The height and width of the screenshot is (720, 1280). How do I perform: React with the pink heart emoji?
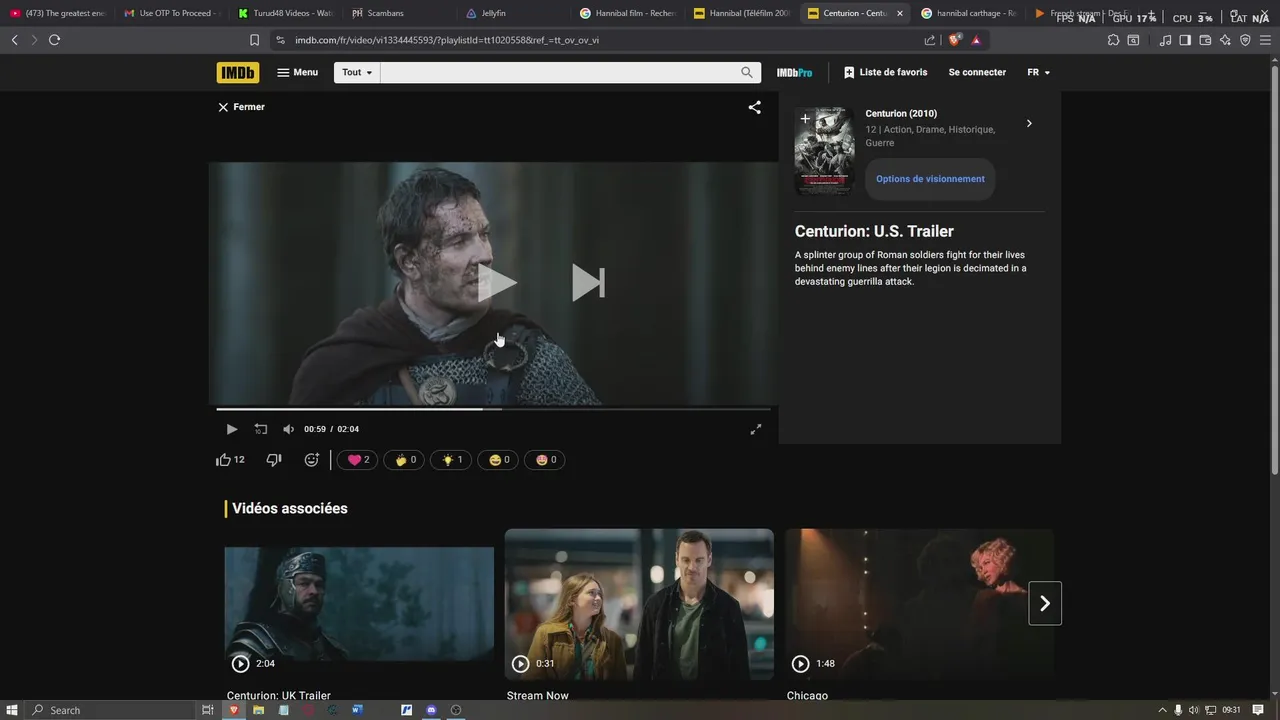(358, 460)
